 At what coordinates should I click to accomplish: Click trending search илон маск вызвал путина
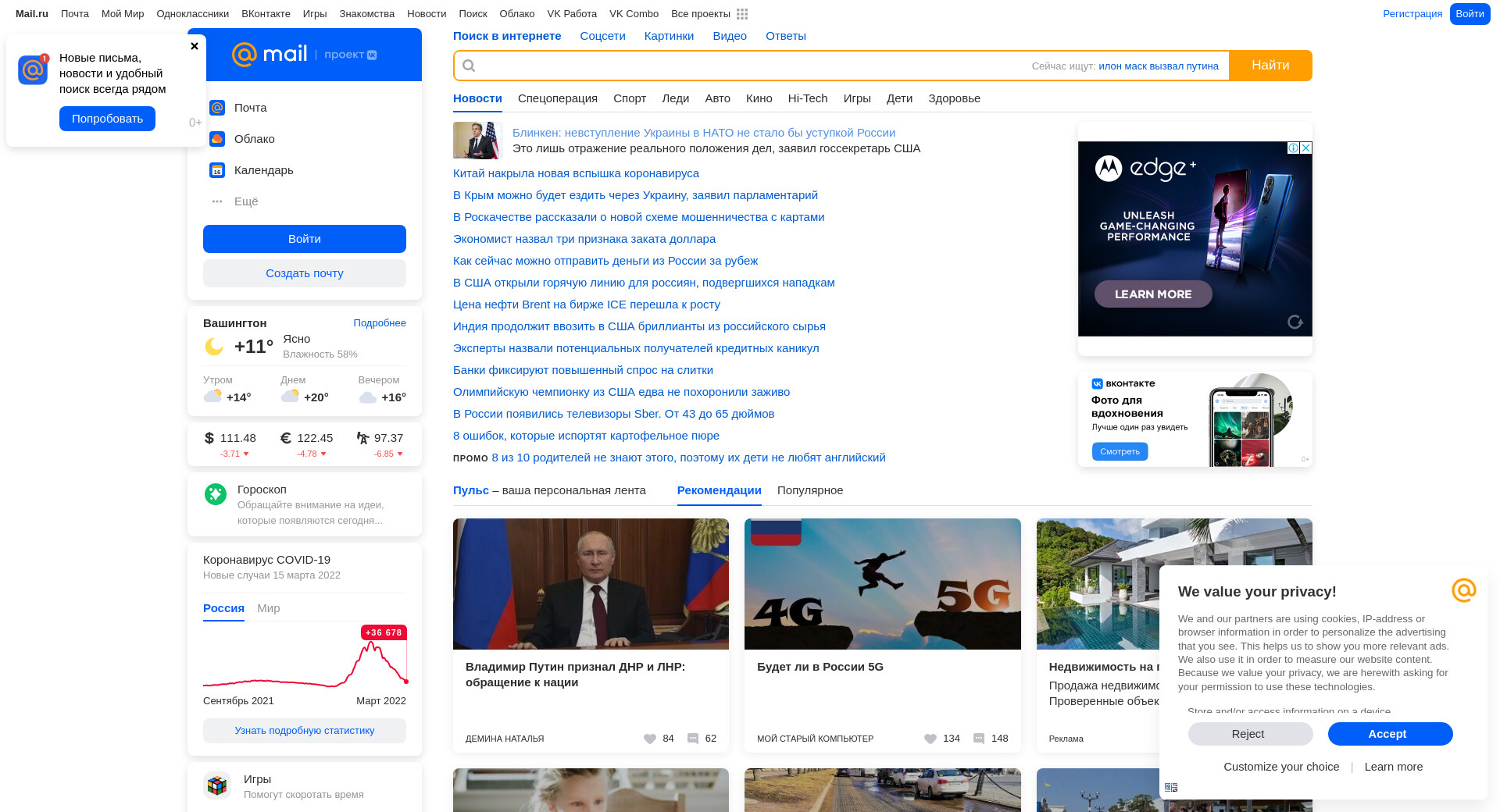point(1159,66)
